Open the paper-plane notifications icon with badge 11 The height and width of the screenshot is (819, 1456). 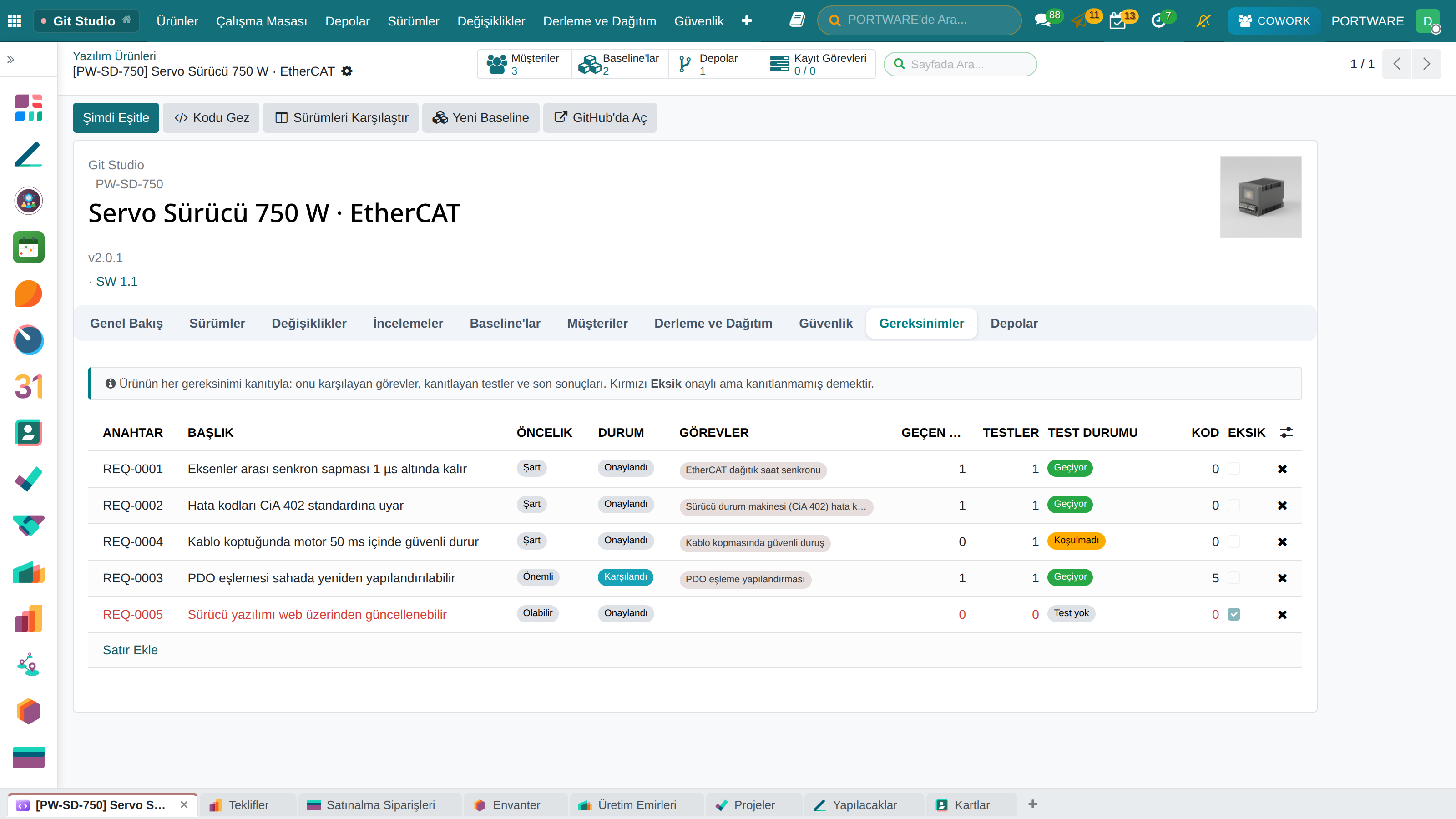1080,21
